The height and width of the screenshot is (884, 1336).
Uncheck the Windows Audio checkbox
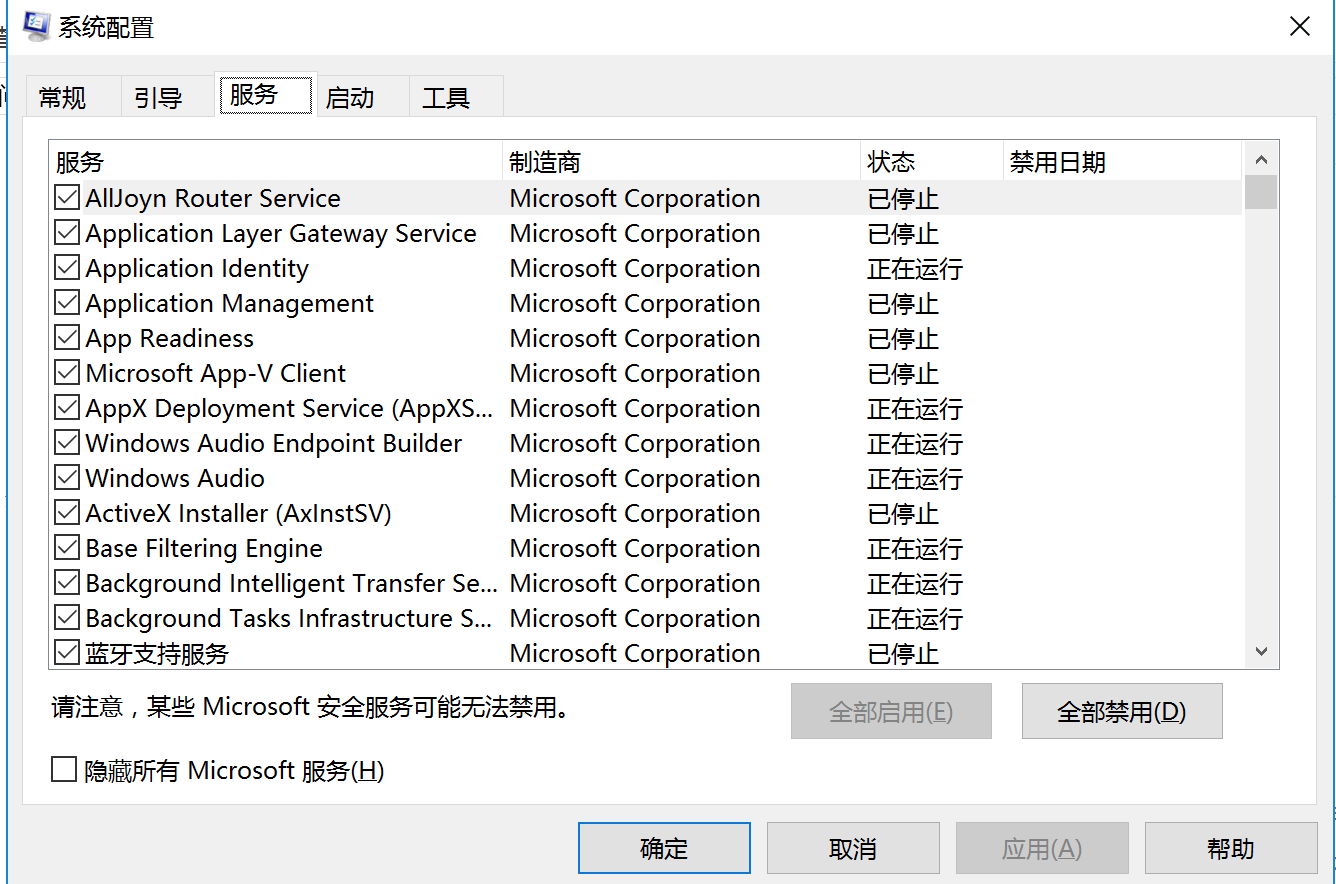[67, 478]
